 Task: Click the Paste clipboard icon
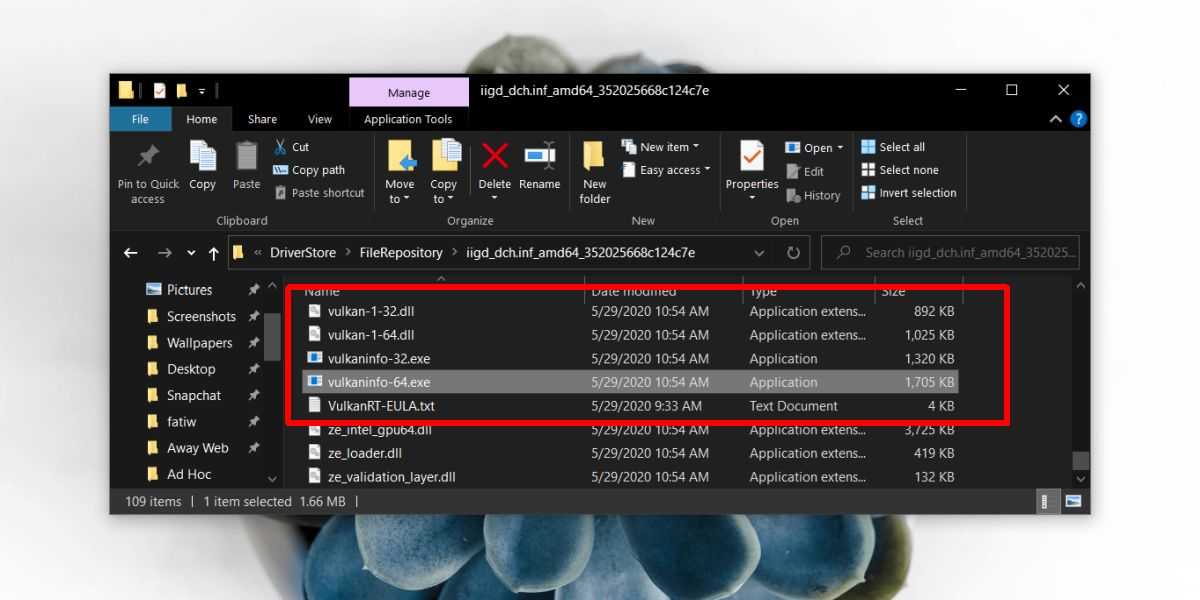246,157
